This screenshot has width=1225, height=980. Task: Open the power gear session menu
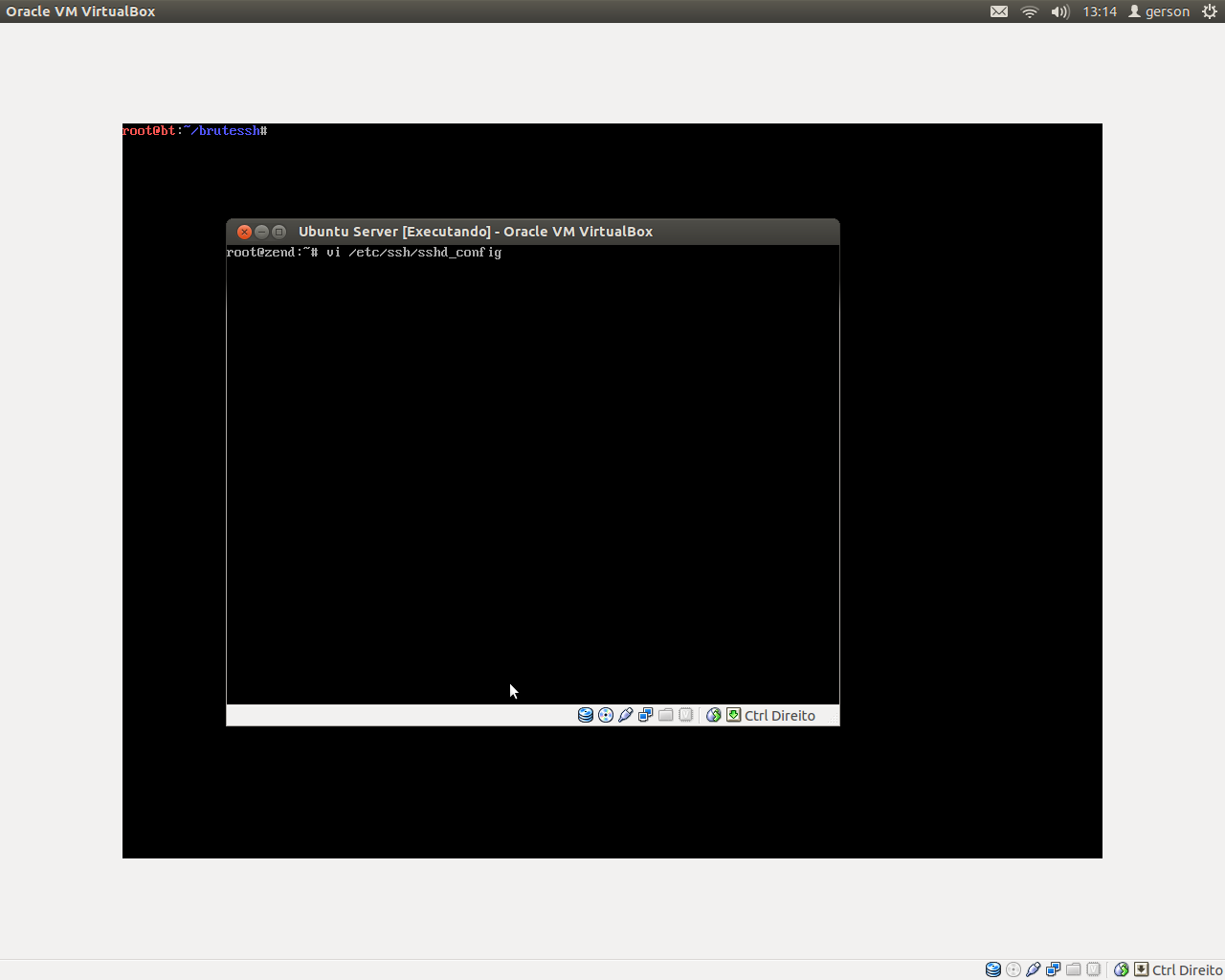[x=1210, y=11]
